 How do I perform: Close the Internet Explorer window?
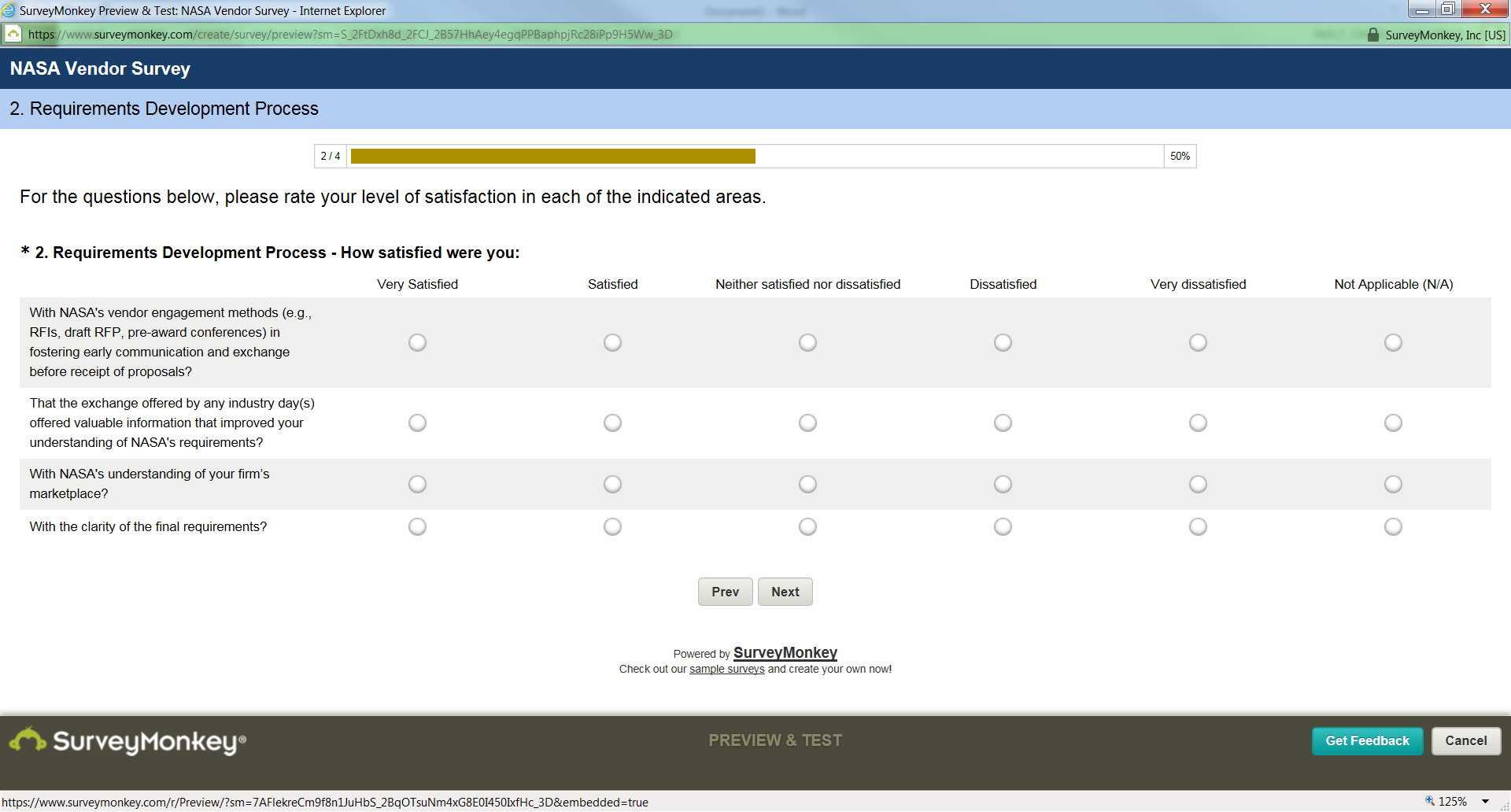1484,9
